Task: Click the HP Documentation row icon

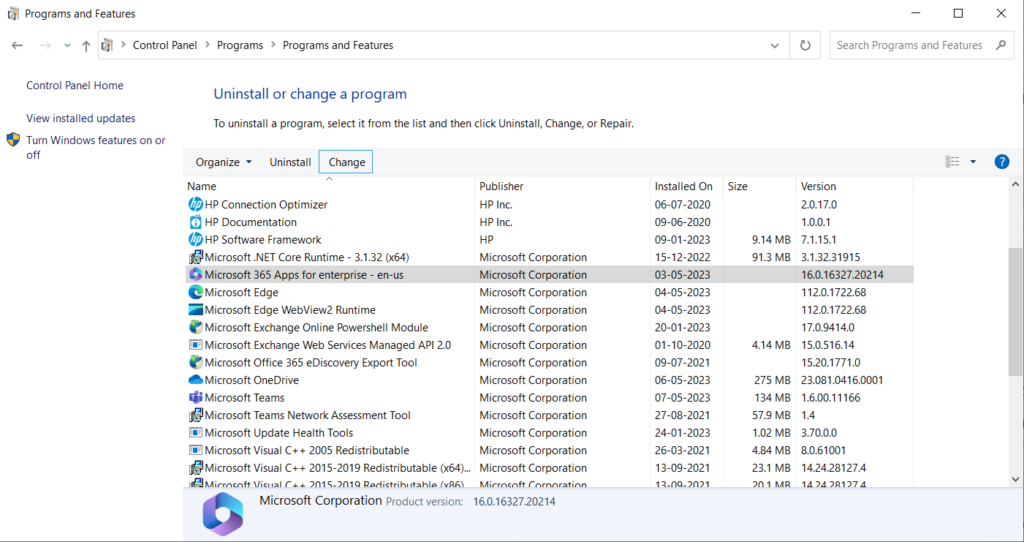Action: [195, 222]
